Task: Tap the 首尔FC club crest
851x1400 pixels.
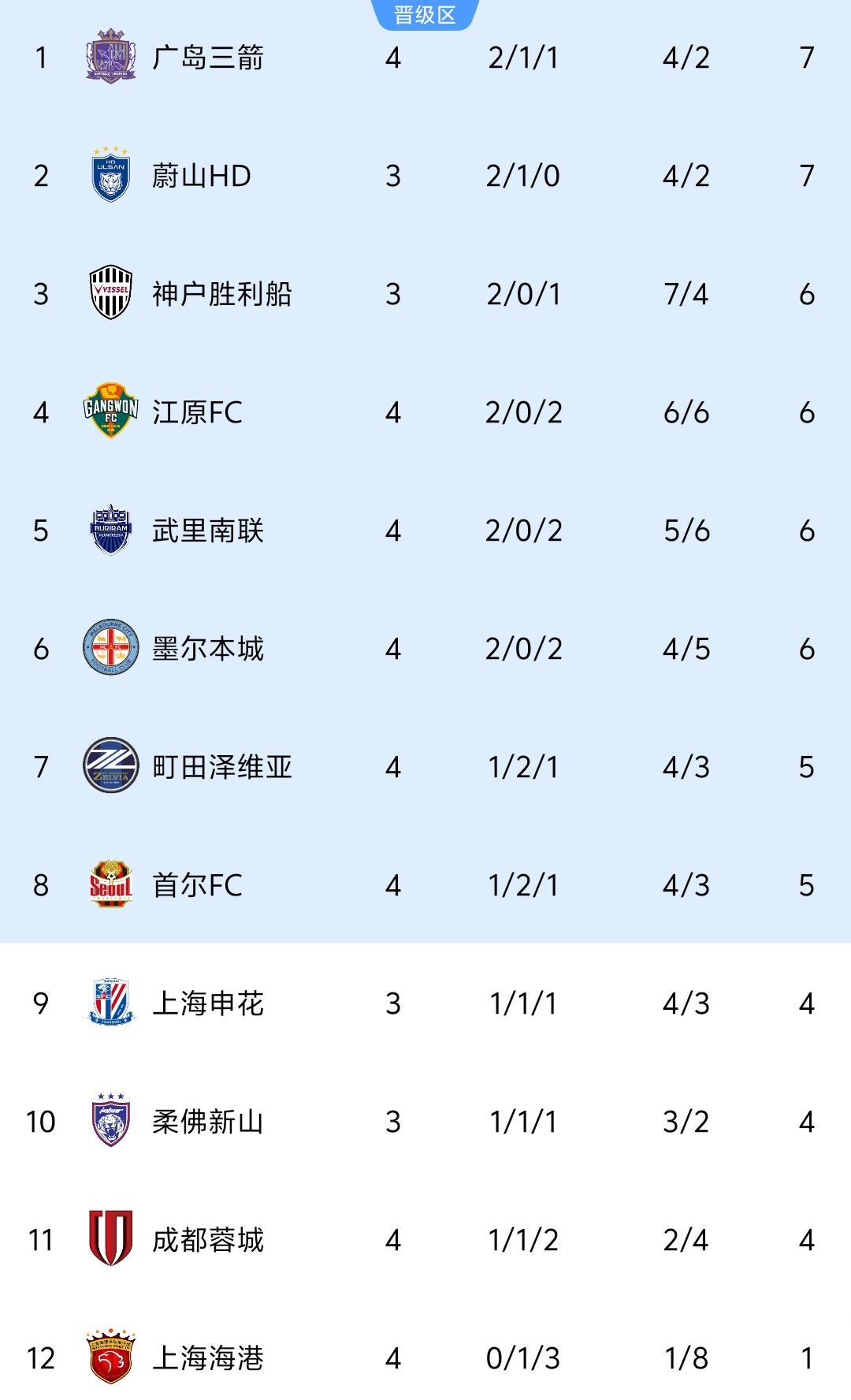Action: click(x=110, y=884)
